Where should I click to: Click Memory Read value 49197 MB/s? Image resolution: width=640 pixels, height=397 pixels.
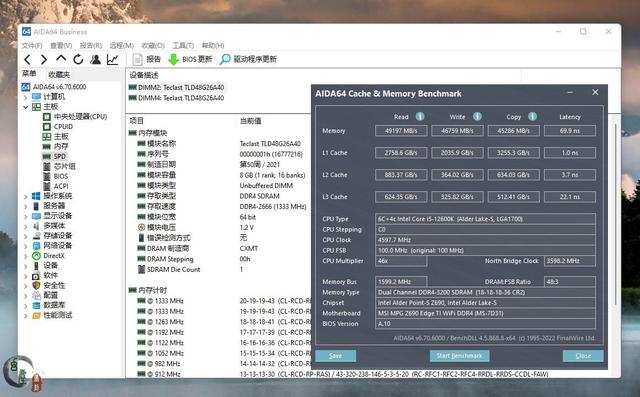point(401,131)
